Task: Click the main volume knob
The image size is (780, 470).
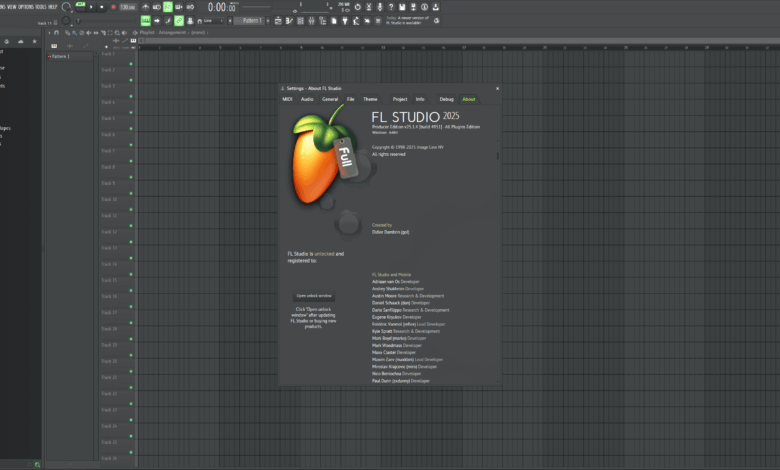Action: point(66,7)
